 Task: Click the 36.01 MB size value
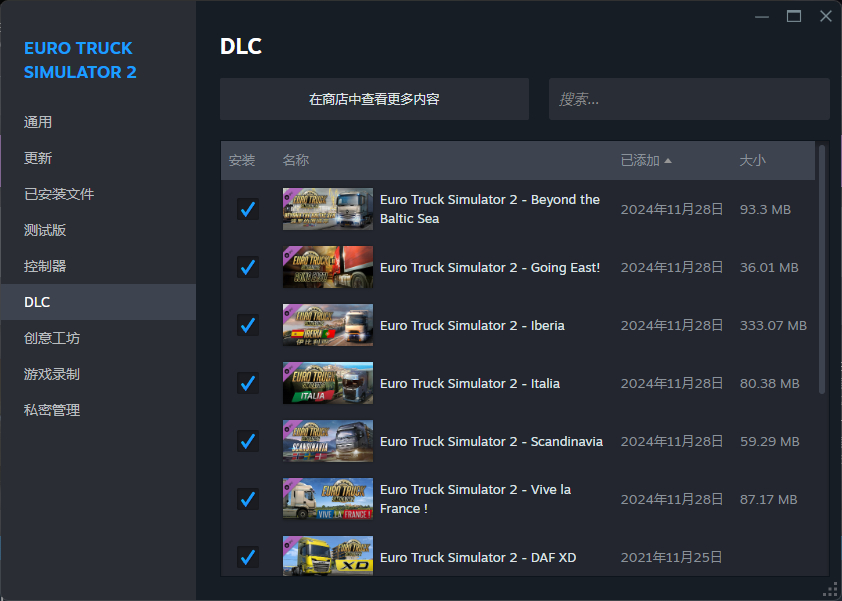click(x=769, y=267)
